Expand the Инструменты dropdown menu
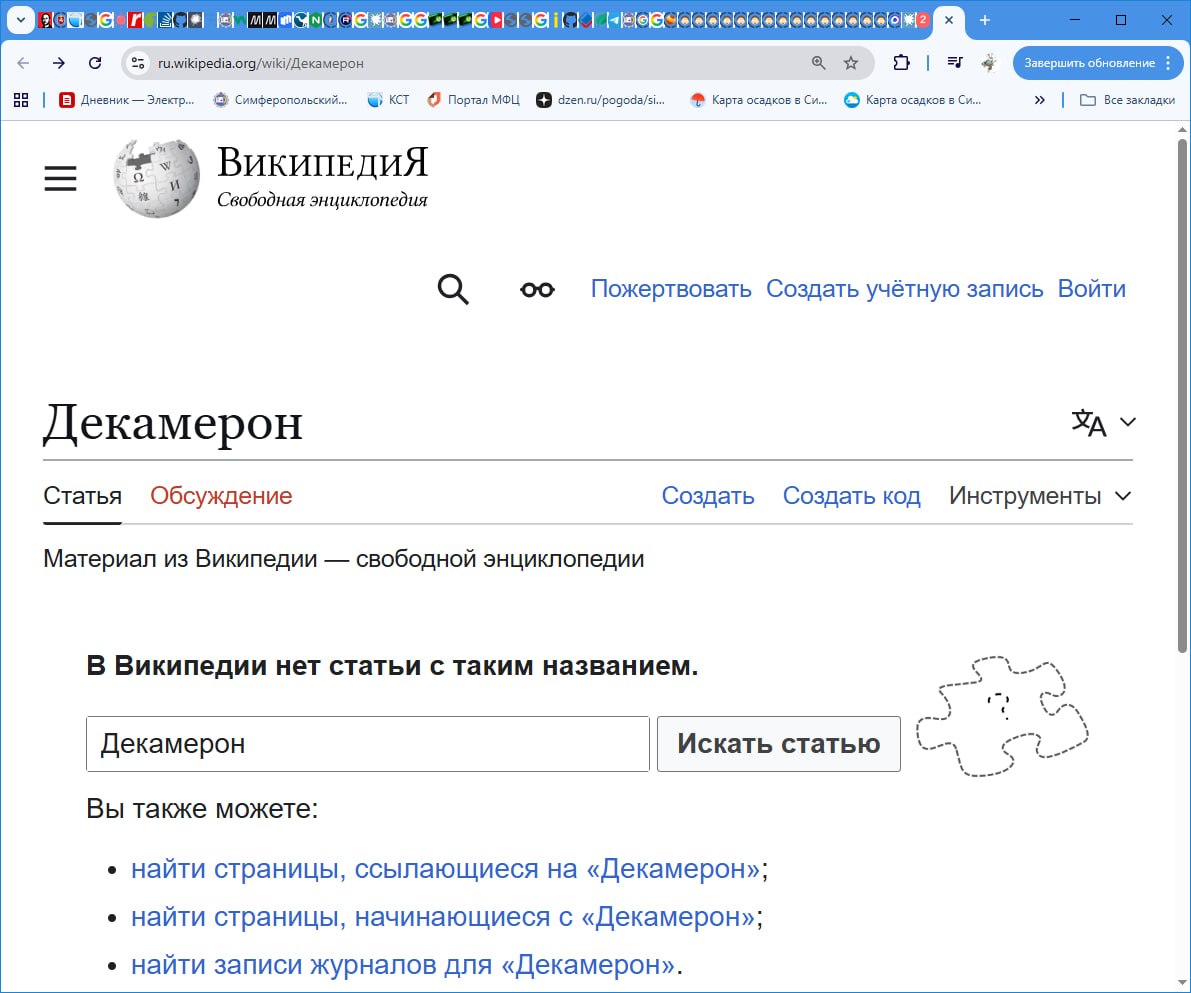The height and width of the screenshot is (993, 1191). click(1040, 496)
